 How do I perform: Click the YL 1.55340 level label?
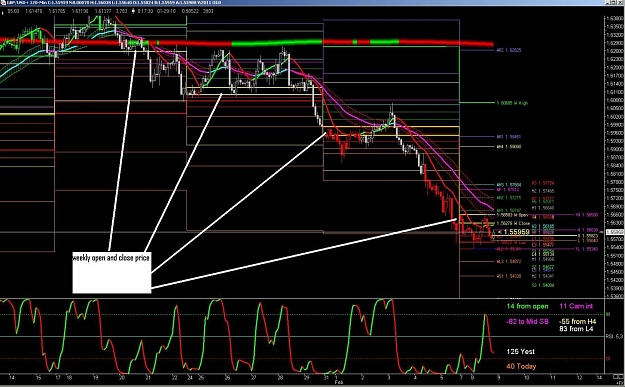pos(587,249)
